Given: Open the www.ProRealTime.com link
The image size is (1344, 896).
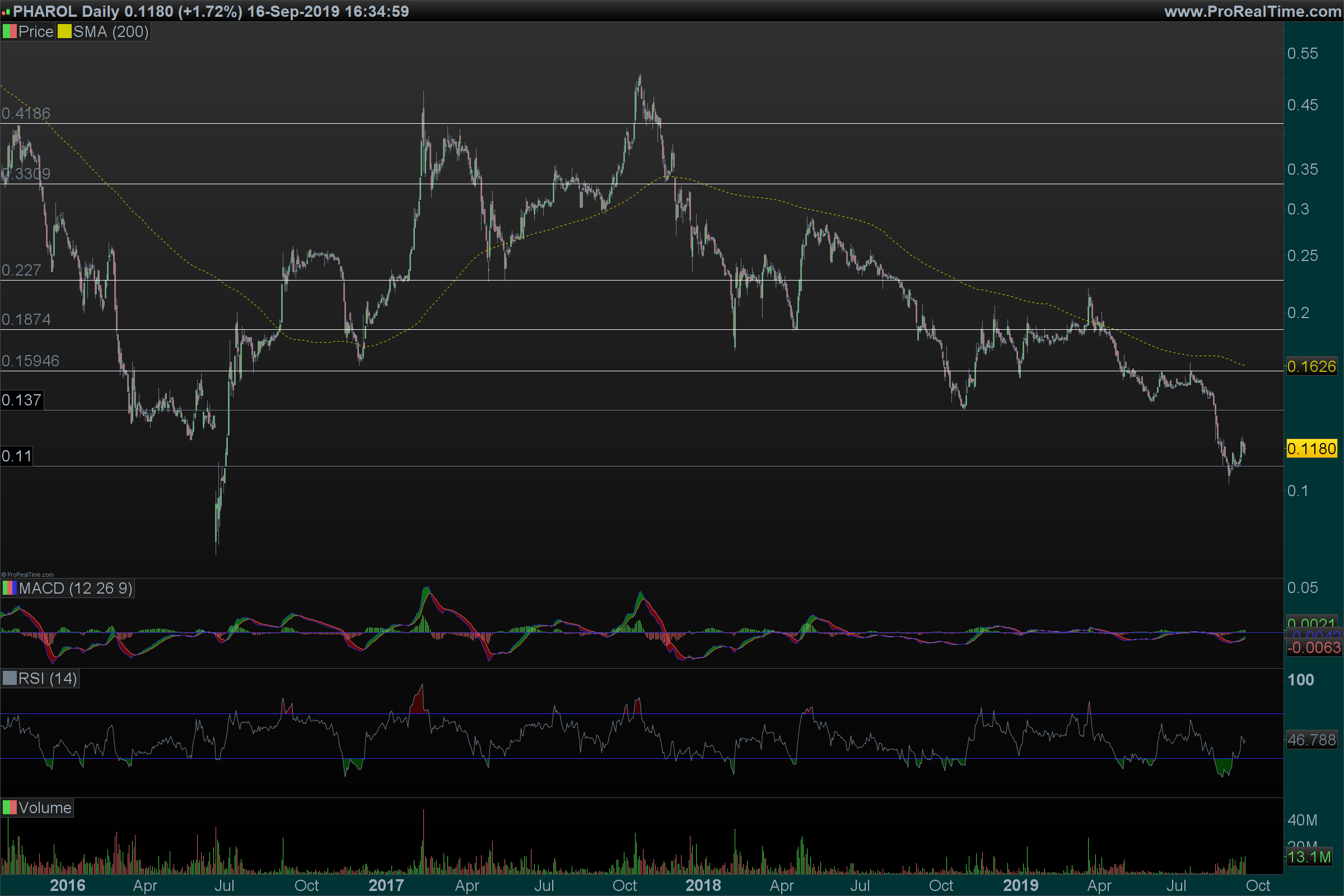Looking at the screenshot, I should tap(1253, 11).
